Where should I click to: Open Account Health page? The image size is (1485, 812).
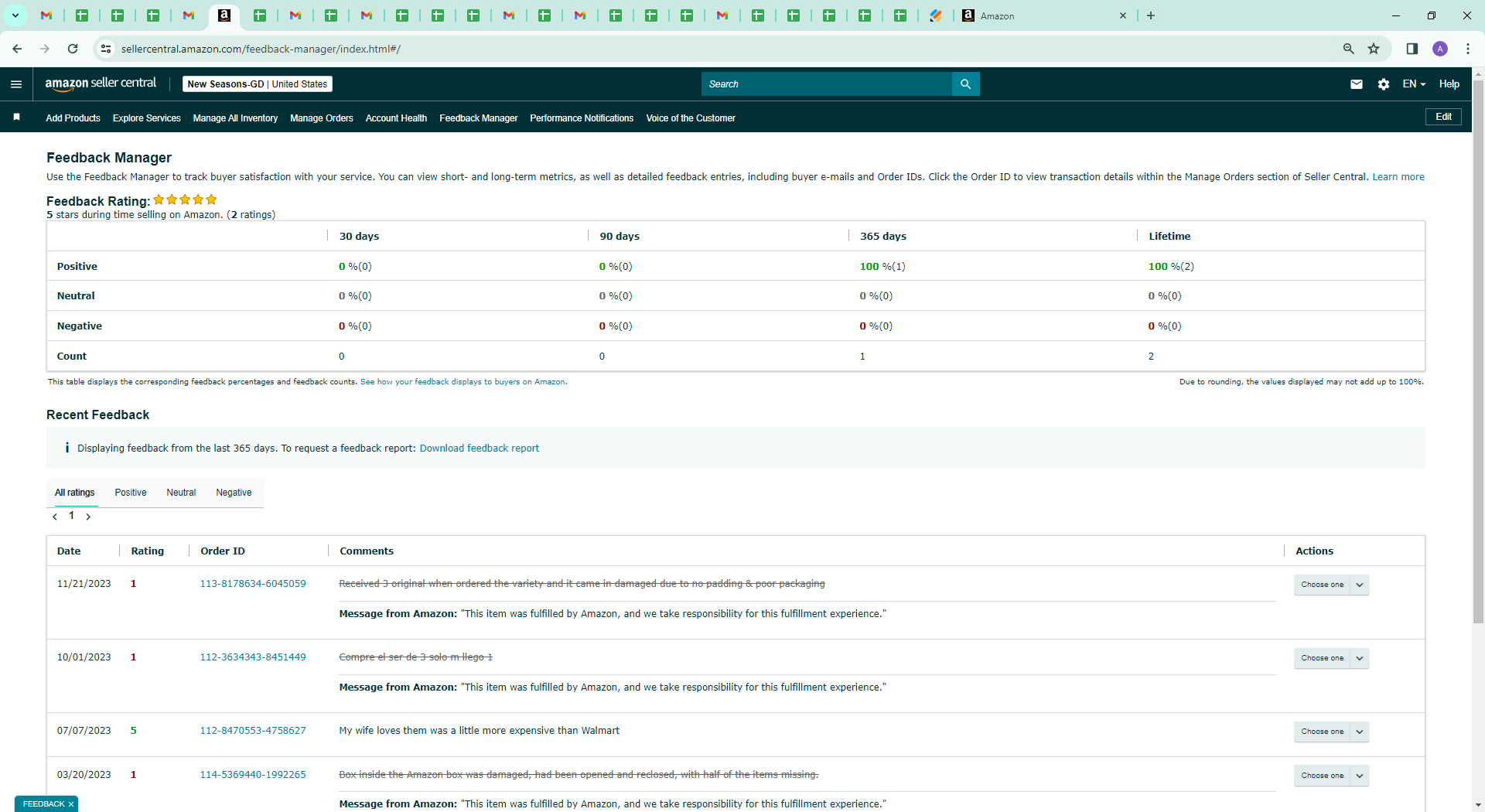click(396, 118)
